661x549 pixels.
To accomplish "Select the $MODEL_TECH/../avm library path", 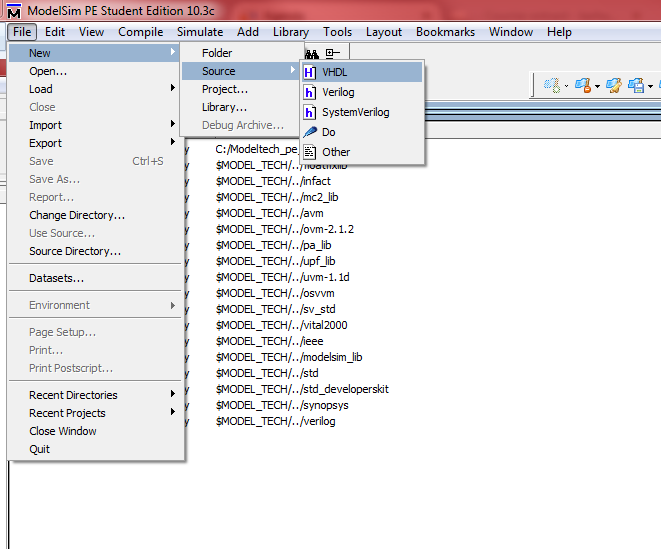I will 269,213.
